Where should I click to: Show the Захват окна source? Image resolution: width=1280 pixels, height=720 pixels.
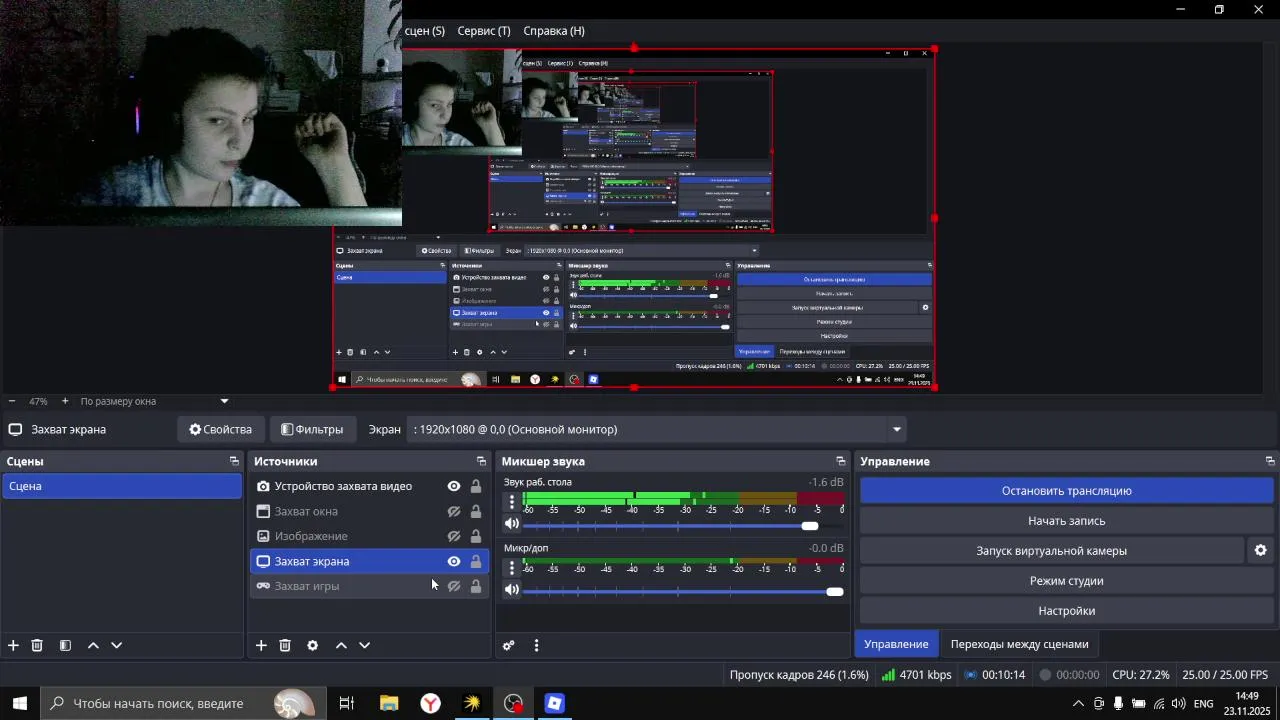(x=454, y=511)
